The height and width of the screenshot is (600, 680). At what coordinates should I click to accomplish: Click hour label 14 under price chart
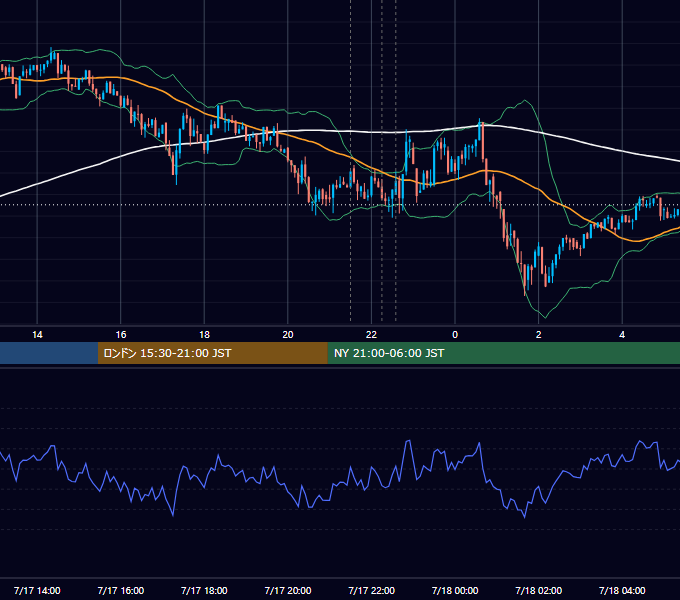(37, 335)
